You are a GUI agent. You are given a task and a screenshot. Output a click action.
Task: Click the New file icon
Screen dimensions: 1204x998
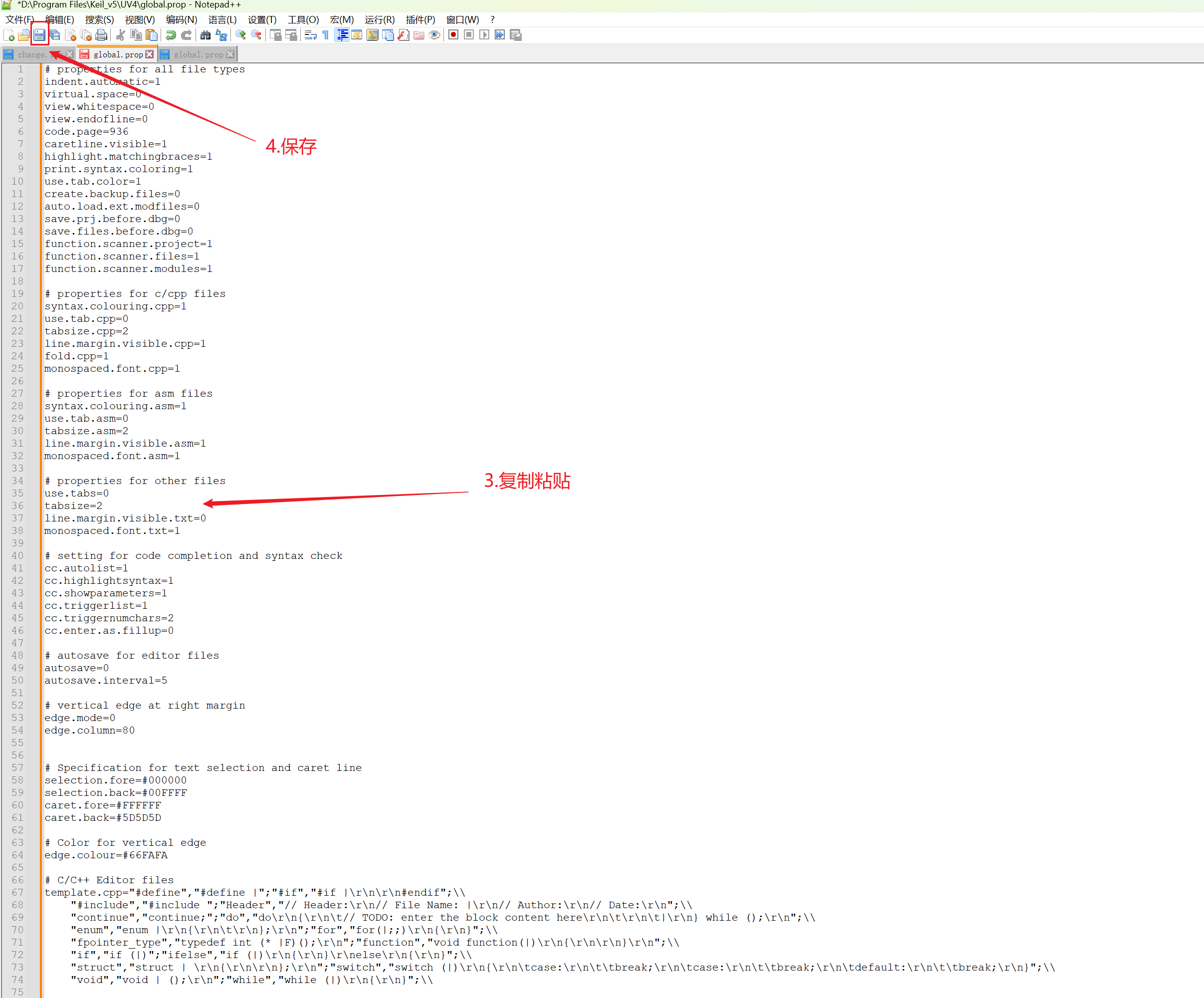pyautogui.click(x=8, y=35)
